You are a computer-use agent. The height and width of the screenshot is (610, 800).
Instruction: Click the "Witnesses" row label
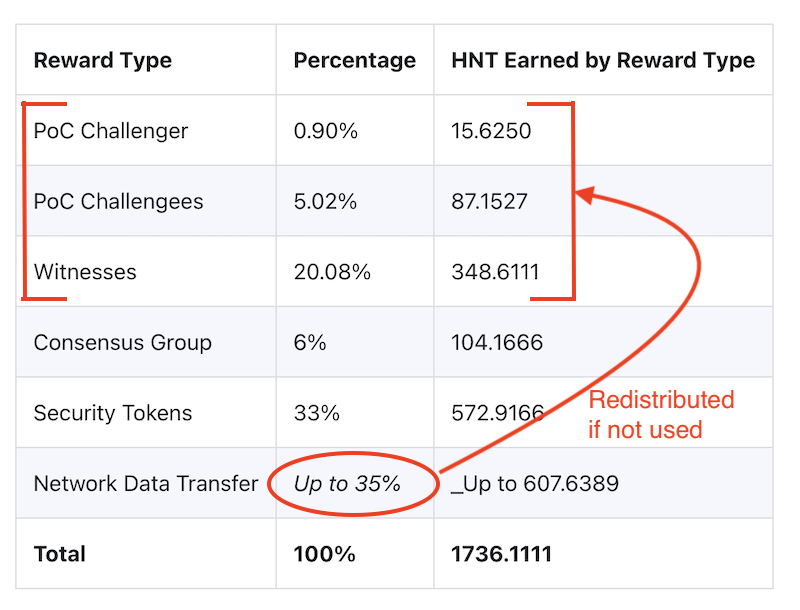coord(85,272)
